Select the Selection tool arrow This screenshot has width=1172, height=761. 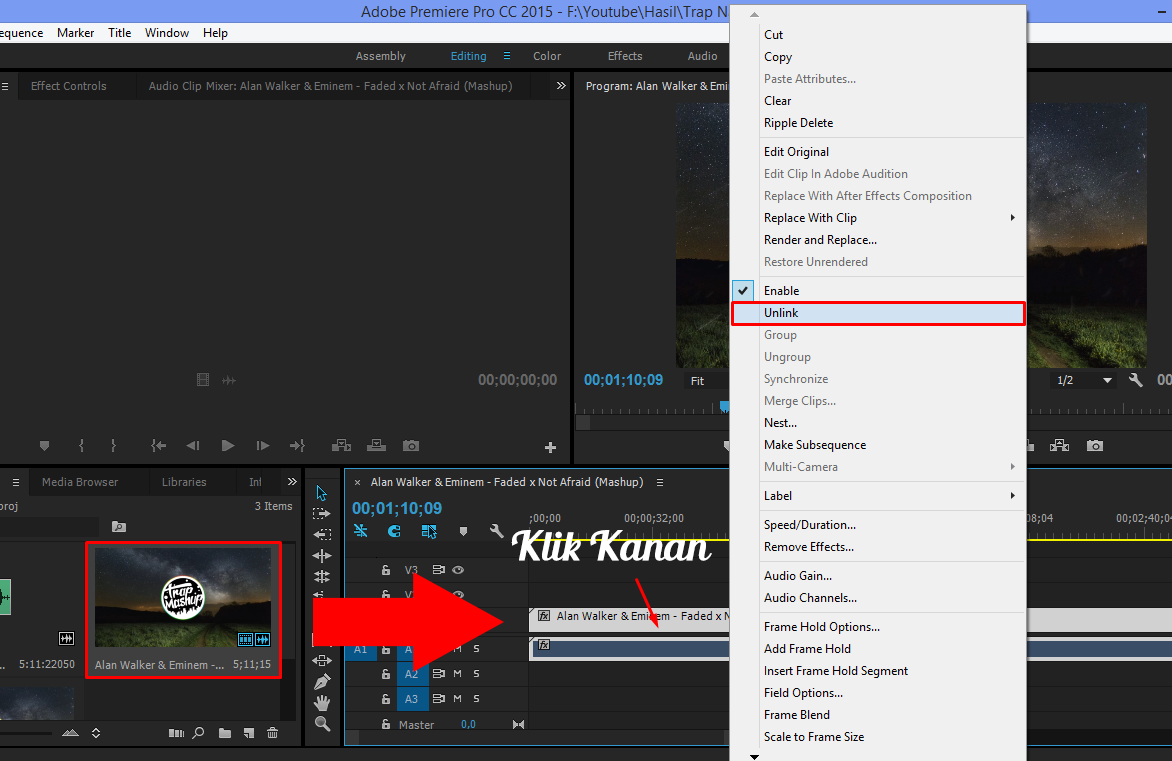(322, 493)
